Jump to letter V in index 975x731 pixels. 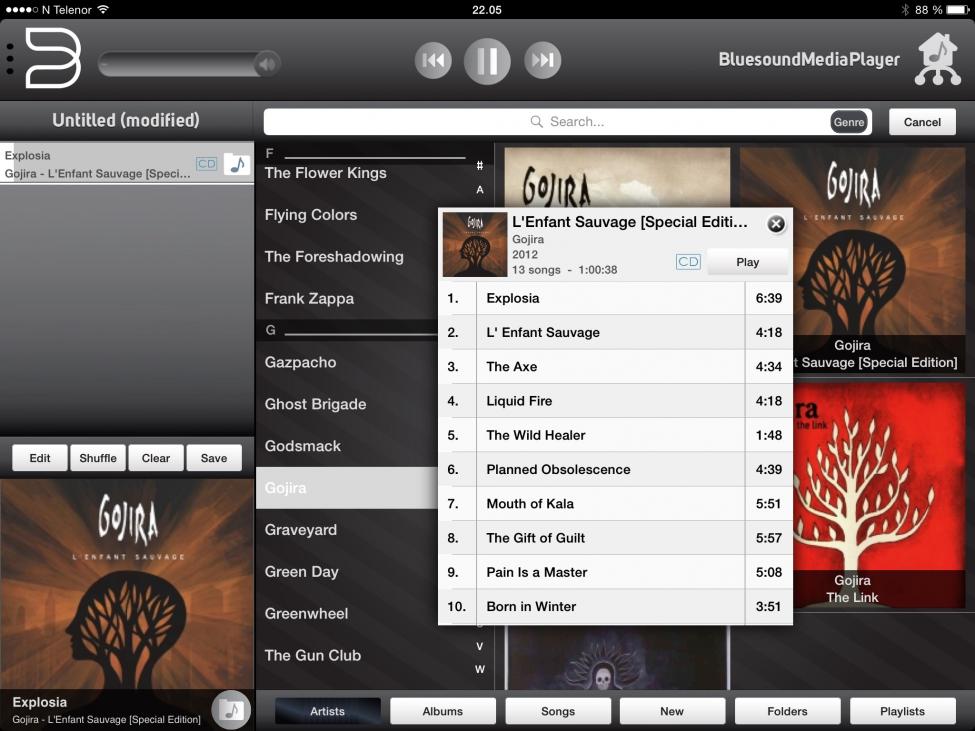[480, 646]
